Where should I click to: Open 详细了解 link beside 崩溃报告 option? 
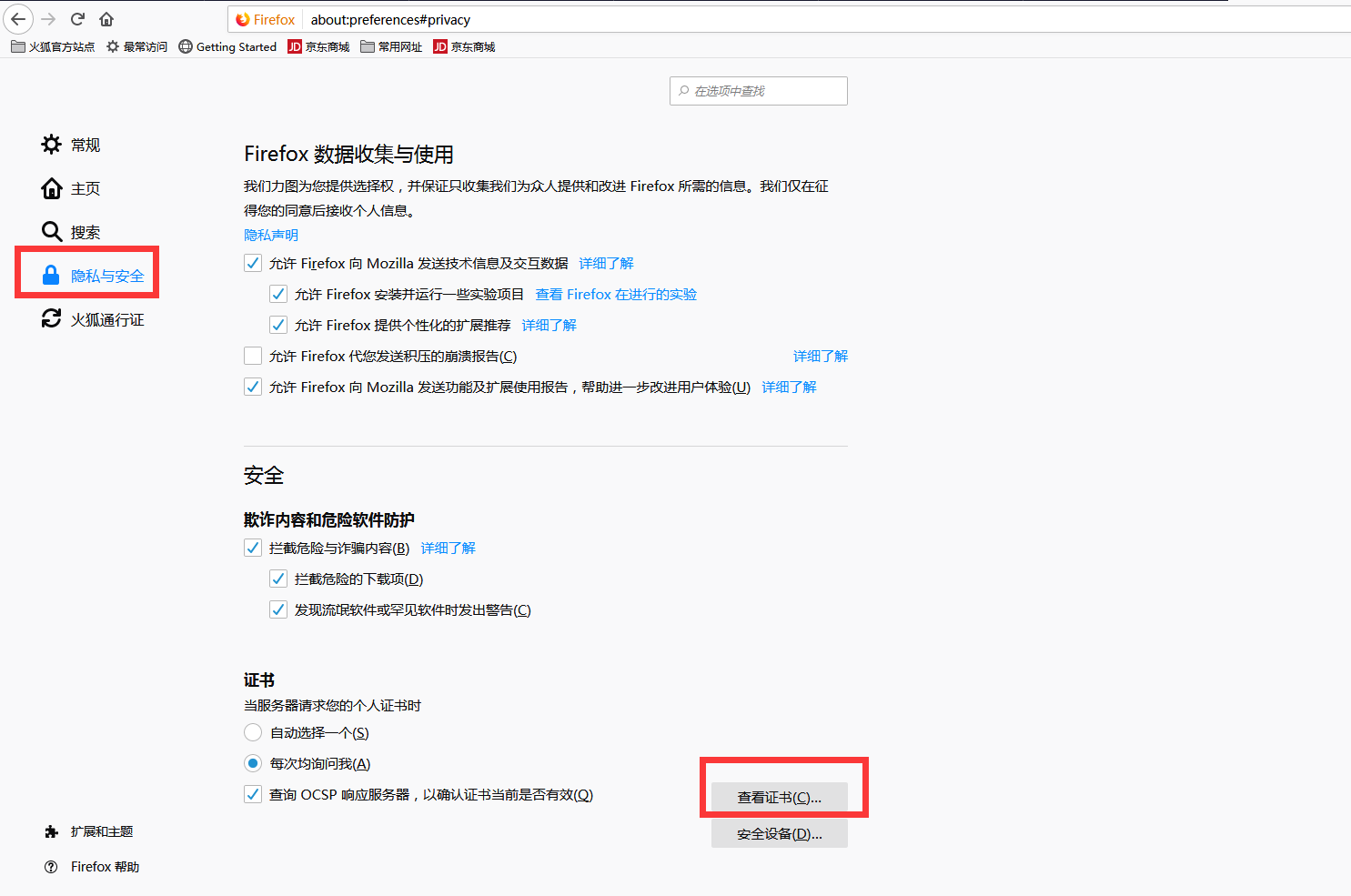(x=820, y=356)
